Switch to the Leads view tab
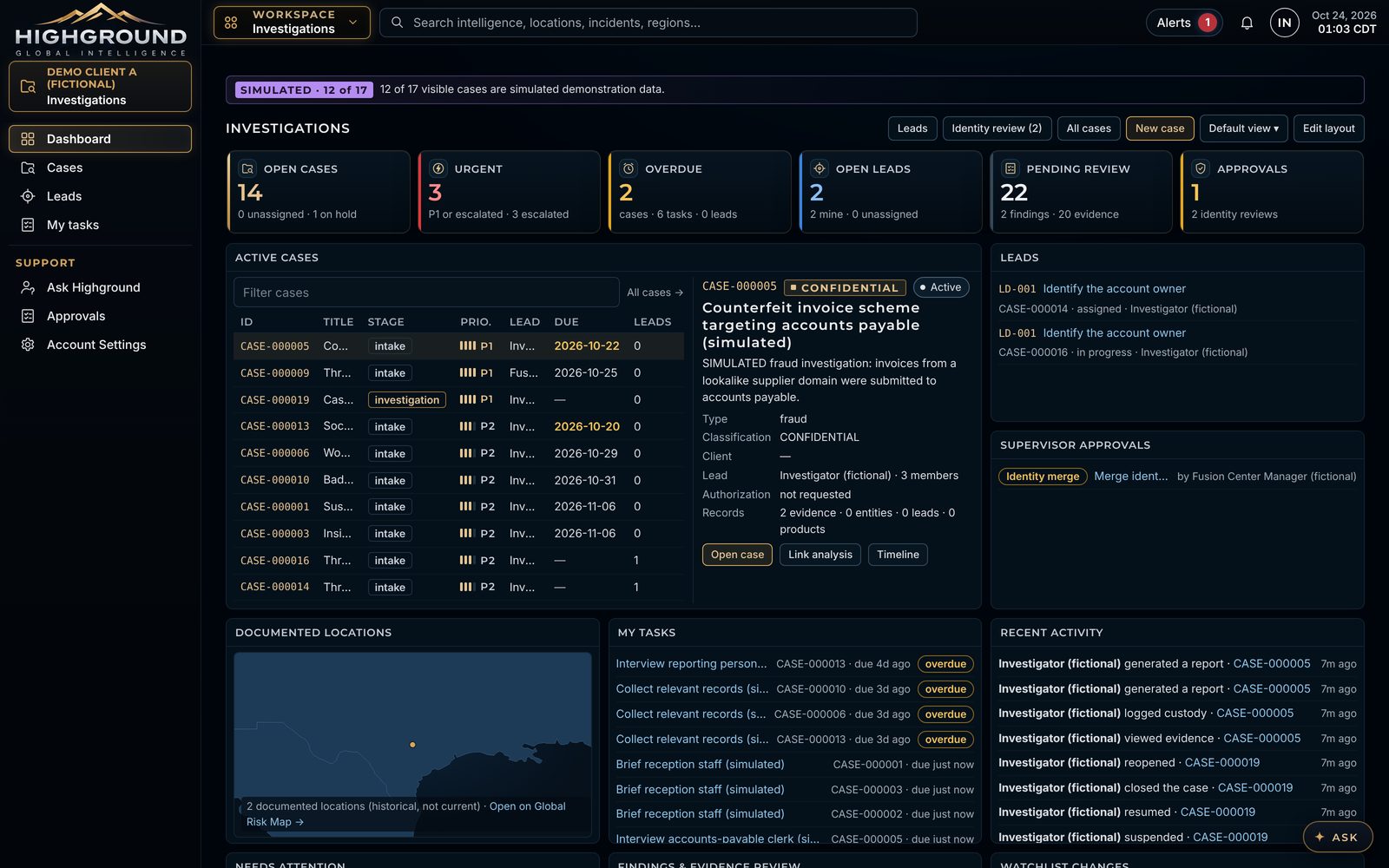This screenshot has width=1389, height=868. point(912,128)
